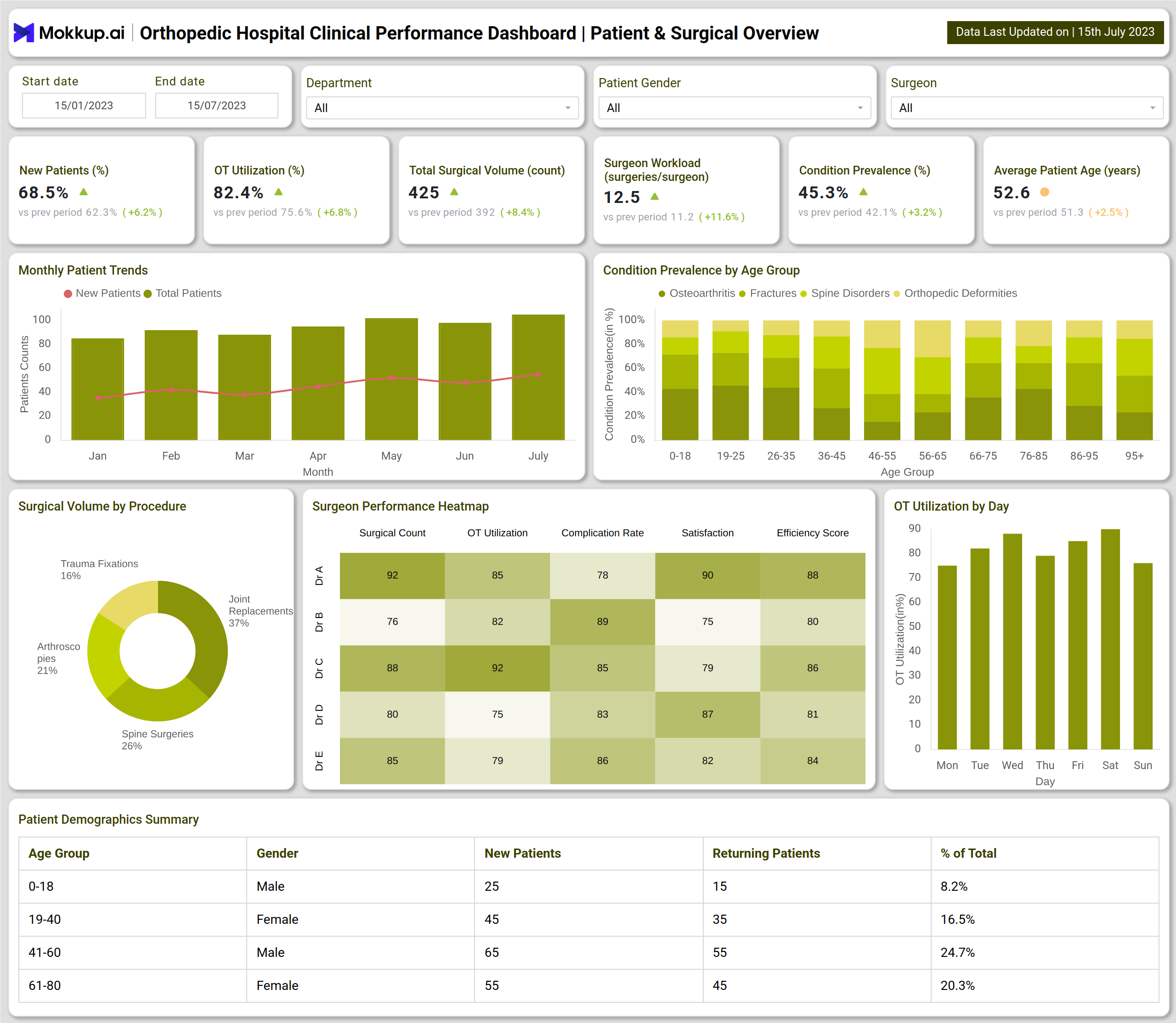Click the Total Surgical Volume up-trend triangle

(454, 192)
